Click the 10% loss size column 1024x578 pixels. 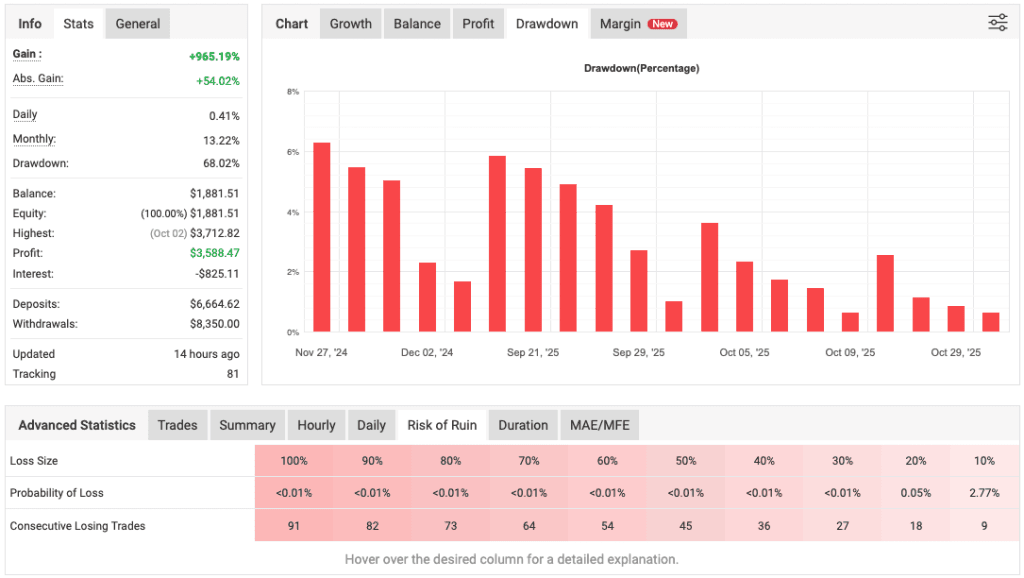(x=984, y=461)
